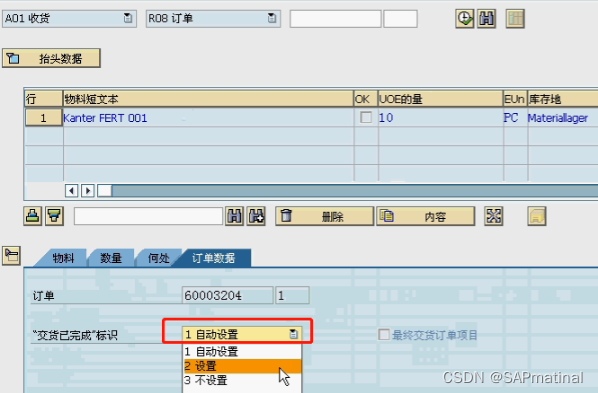Click the binoculars find icon in top toolbar
Screen dimensions: 598x393
pos(486,19)
